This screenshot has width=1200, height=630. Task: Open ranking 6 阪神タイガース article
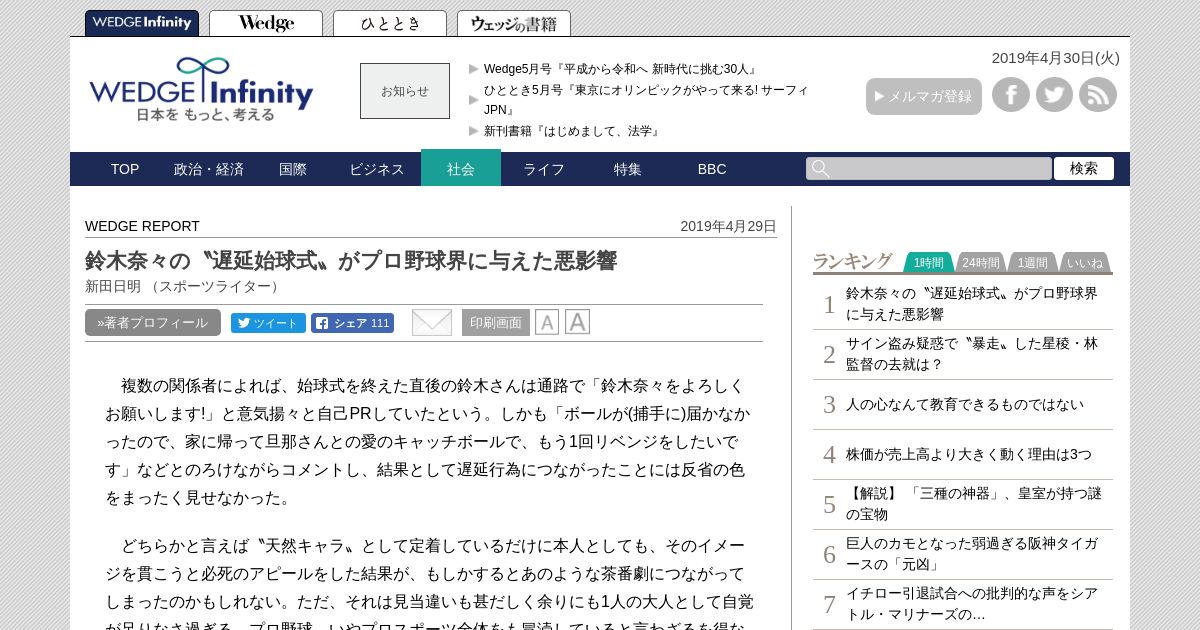coord(972,553)
